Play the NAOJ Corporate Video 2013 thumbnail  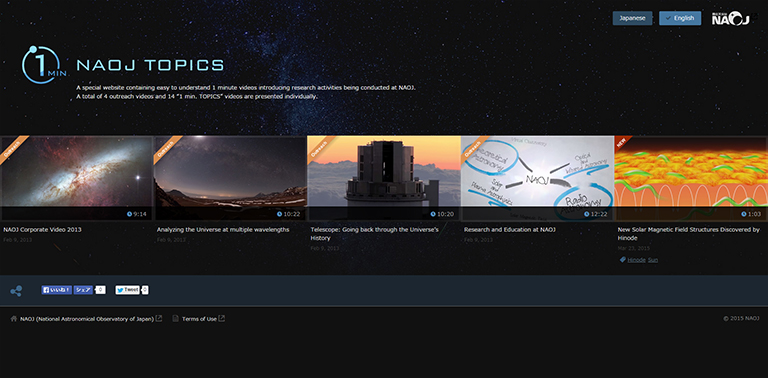(76, 178)
